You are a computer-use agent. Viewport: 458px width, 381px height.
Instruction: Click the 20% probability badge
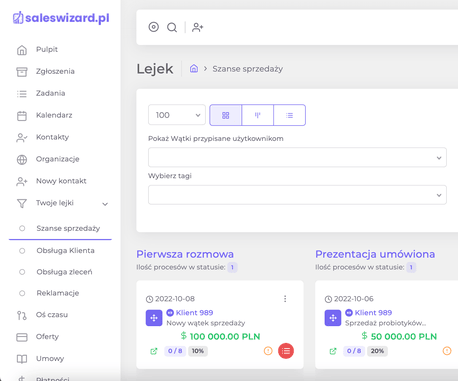(377, 351)
